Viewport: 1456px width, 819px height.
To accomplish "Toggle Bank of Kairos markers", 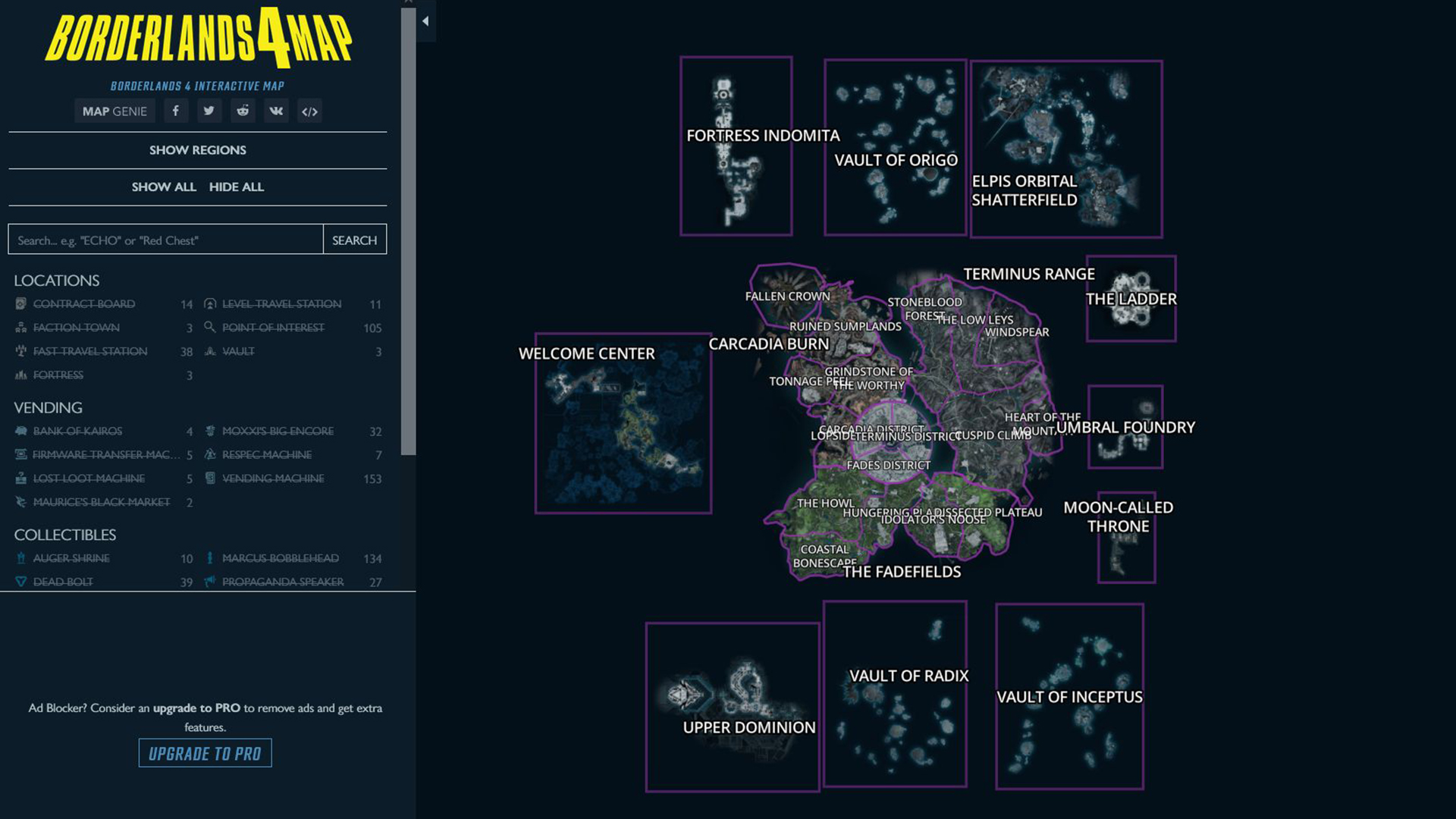I will pyautogui.click(x=105, y=431).
